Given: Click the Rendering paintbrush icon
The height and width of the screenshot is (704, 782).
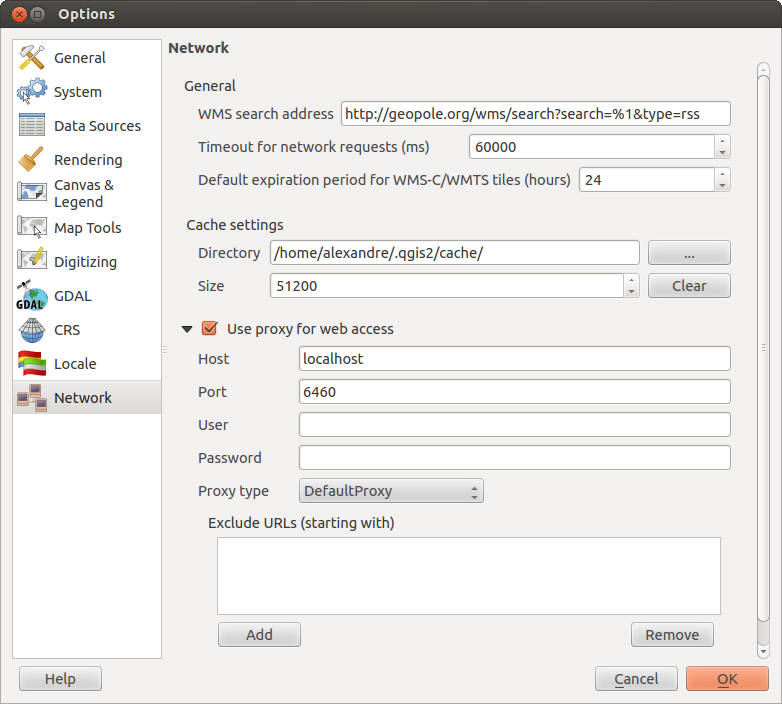Looking at the screenshot, I should tap(32, 160).
